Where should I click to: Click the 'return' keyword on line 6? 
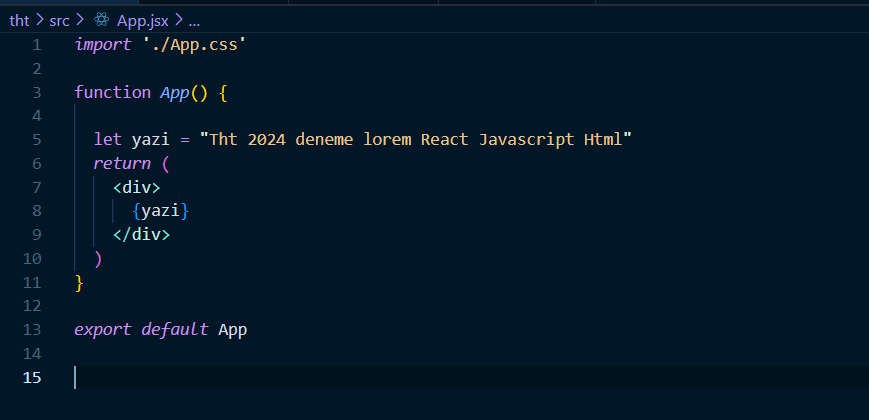(x=122, y=163)
